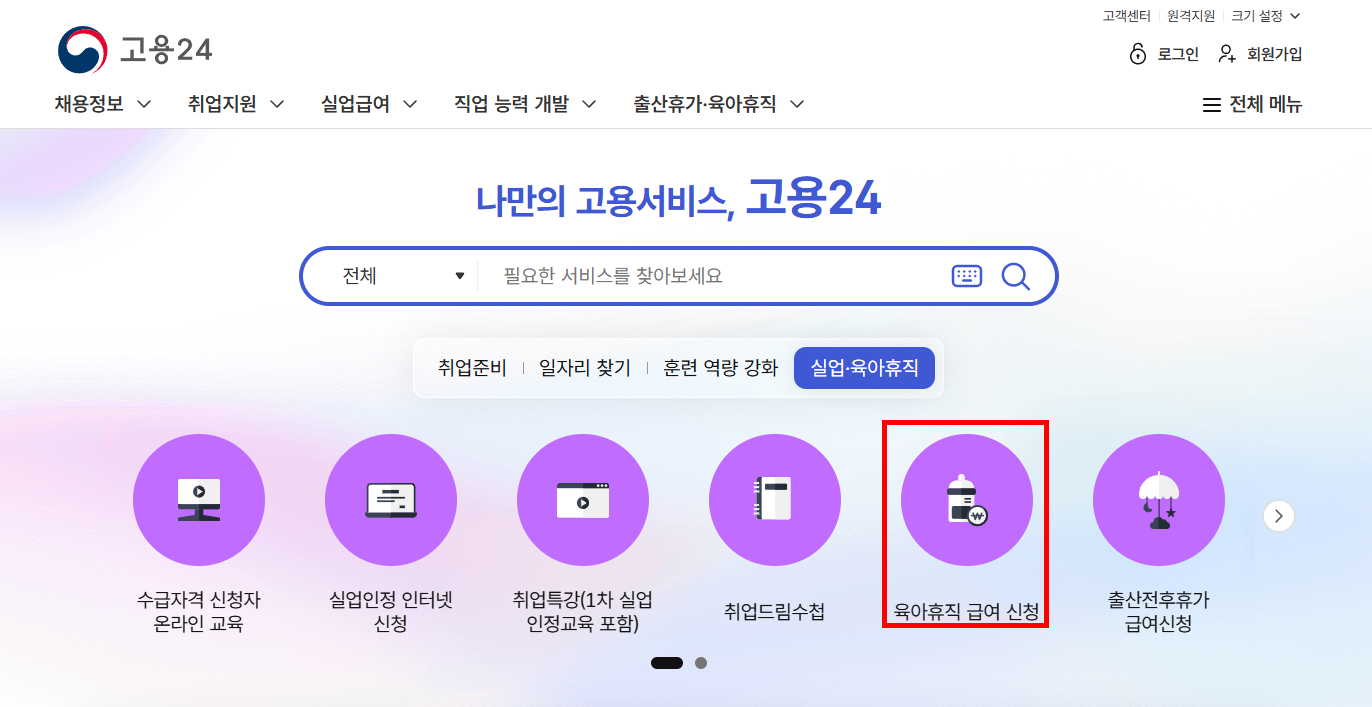Open 출산전후휴가 급여신청 umbrella icon
Viewport: 1372px width, 707px height.
(1159, 500)
